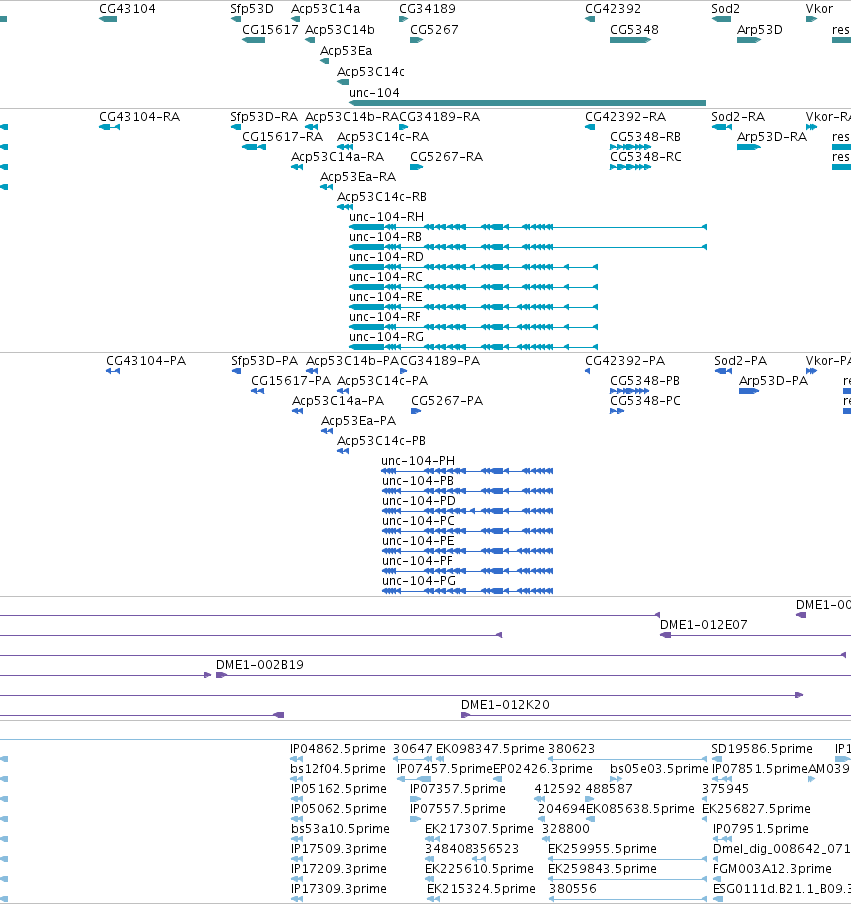
Task: Select the Acp53C14c-PB protein label
Action: coord(381,440)
